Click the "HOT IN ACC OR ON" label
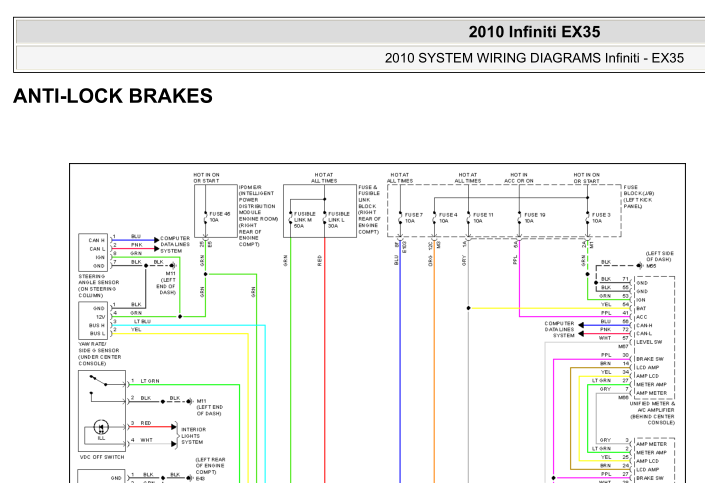Screen dimensions: 705x483 coord(518,178)
